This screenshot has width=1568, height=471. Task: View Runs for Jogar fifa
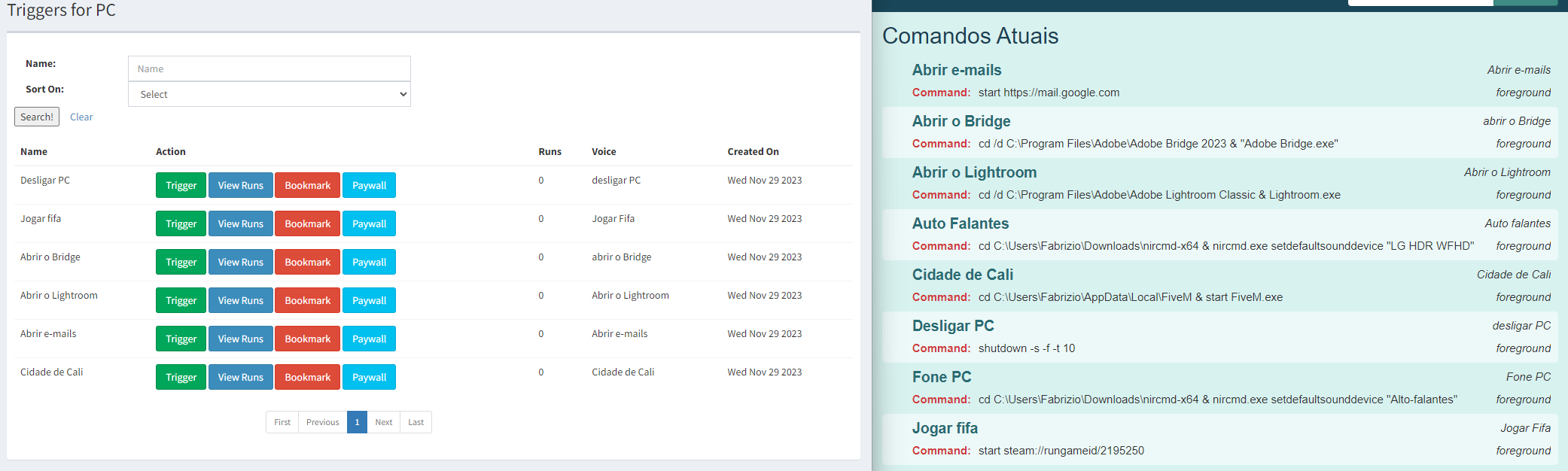241,223
